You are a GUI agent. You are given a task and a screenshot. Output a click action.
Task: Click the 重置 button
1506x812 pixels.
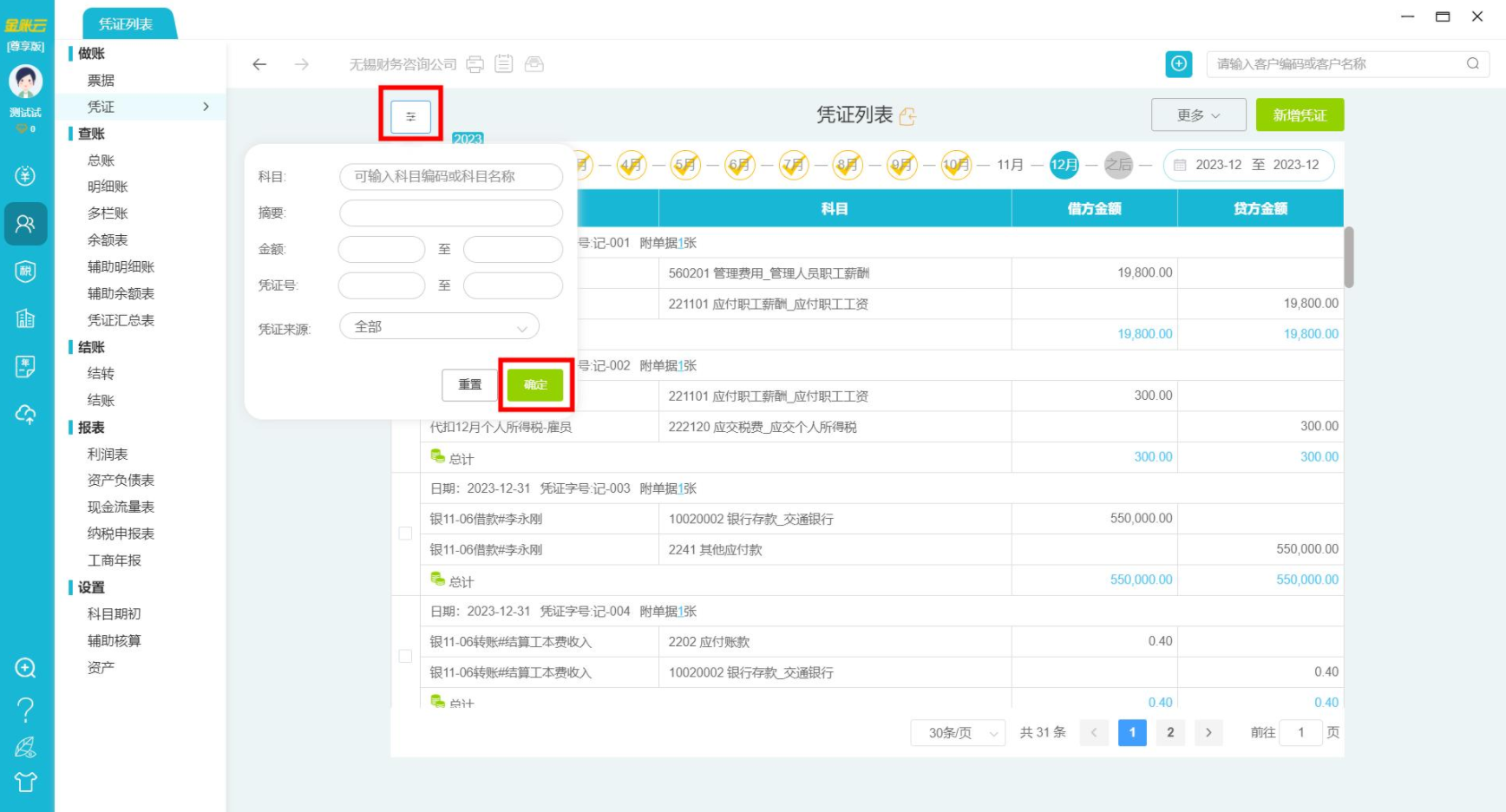pos(469,385)
